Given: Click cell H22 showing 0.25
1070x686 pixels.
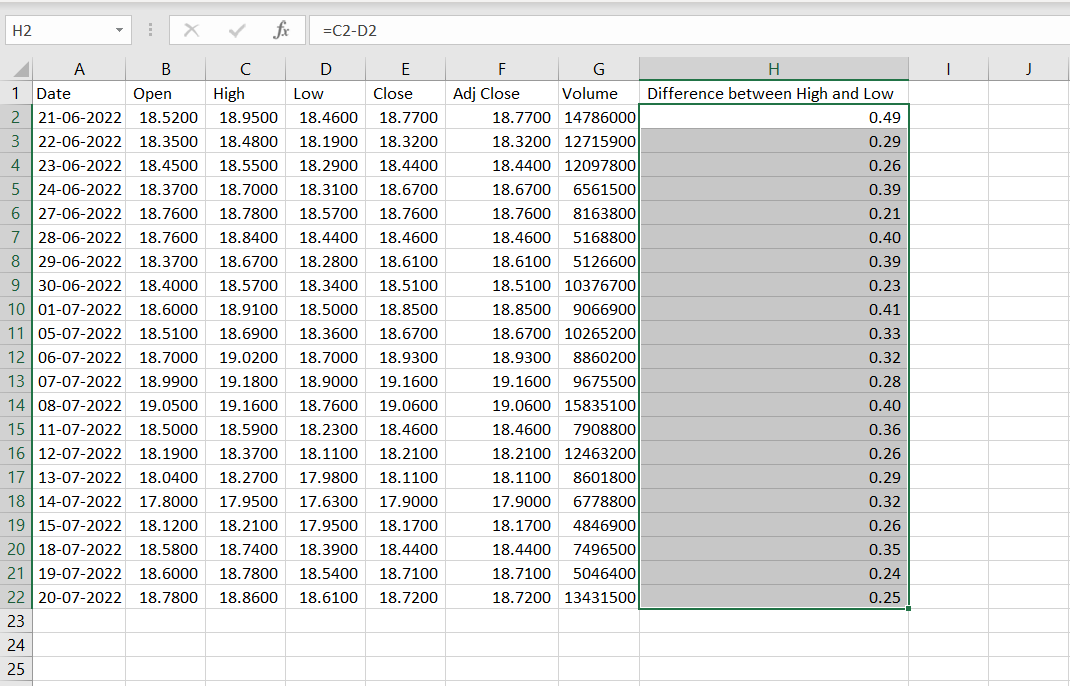Looking at the screenshot, I should tap(774, 597).
